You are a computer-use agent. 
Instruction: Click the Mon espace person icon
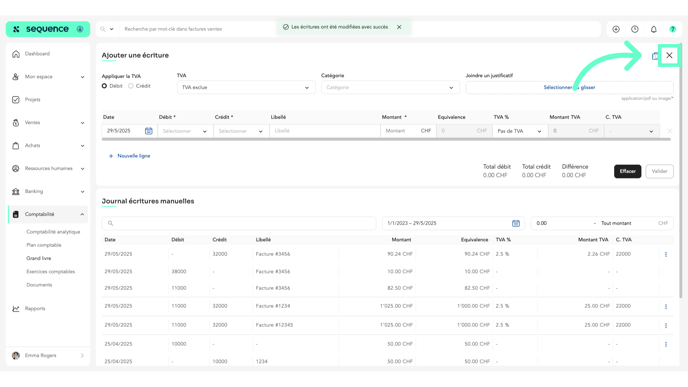(x=16, y=77)
